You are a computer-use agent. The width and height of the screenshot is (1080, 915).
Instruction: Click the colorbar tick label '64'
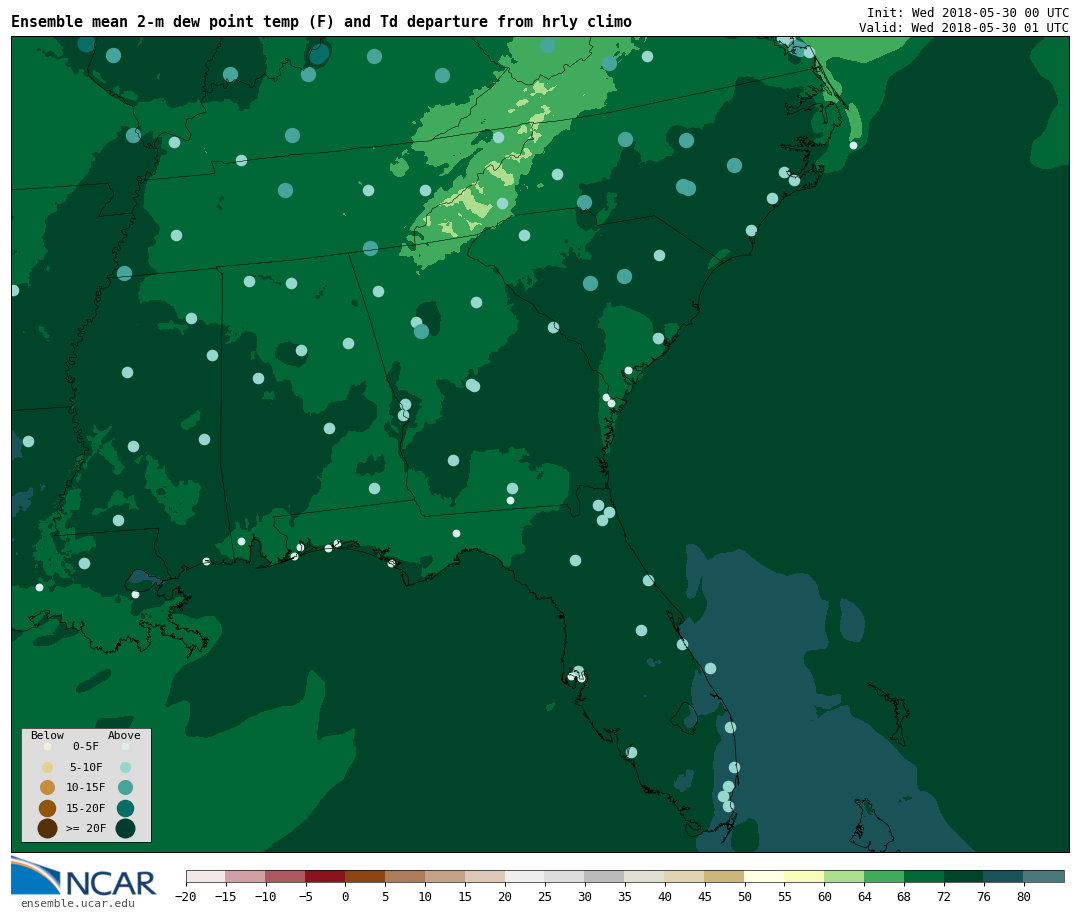coord(864,896)
